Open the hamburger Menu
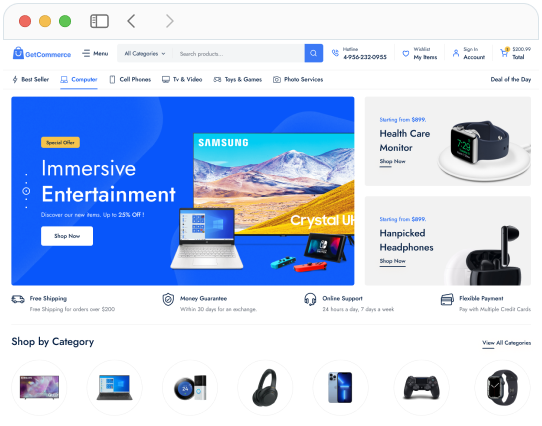 [x=95, y=53]
